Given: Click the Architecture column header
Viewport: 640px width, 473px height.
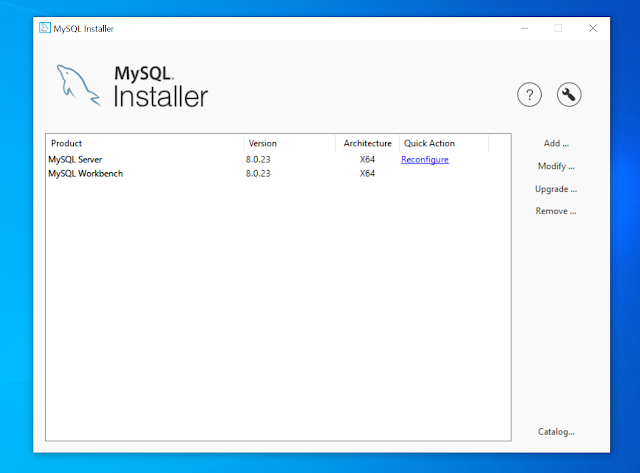Looking at the screenshot, I should pos(367,143).
